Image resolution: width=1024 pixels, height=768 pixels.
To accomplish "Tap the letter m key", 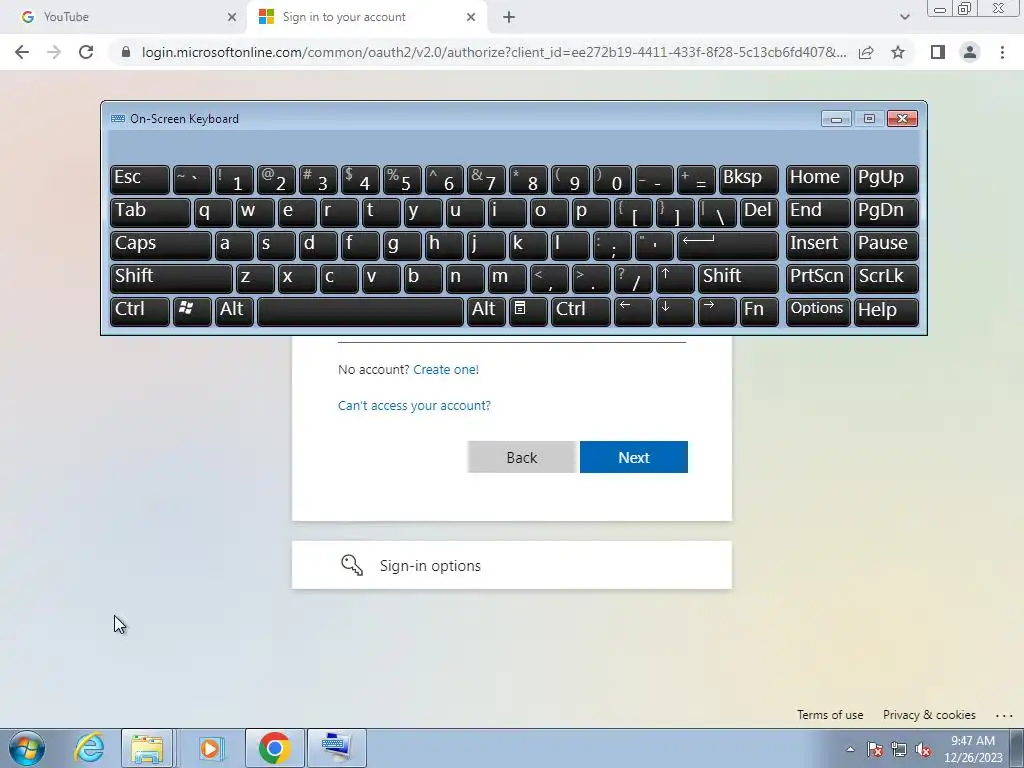I will point(507,278).
